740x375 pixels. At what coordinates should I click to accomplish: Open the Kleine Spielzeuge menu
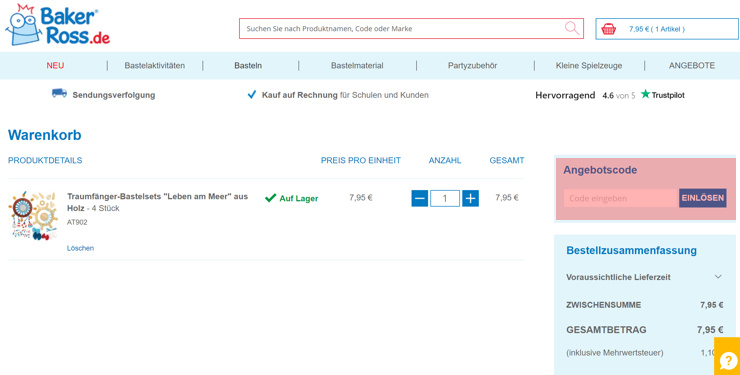tap(589, 66)
